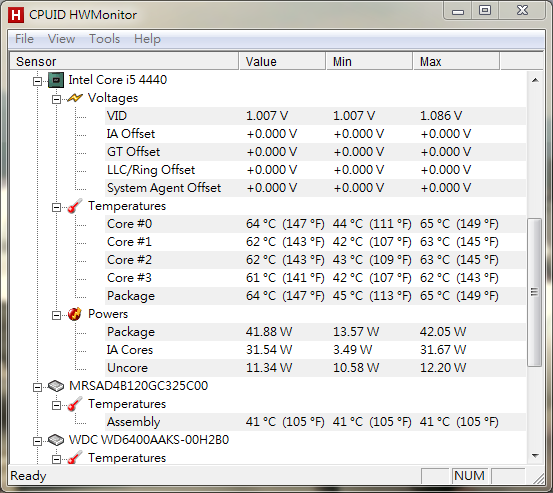This screenshot has width=553, height=493.
Task: Select the LLC/Ring Offset row
Action: coord(315,170)
